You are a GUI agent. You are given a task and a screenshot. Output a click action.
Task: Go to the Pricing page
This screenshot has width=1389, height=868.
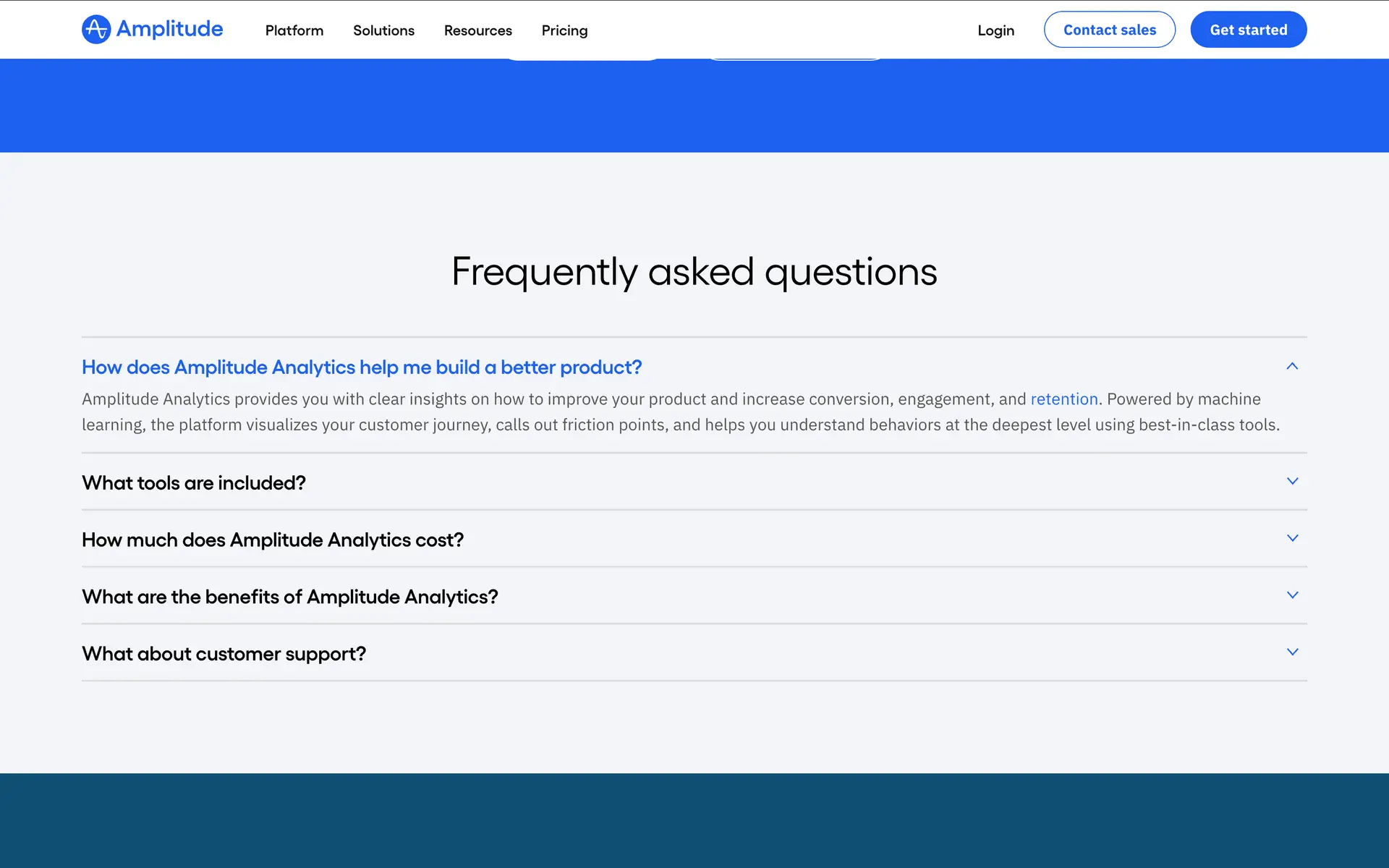(x=564, y=30)
